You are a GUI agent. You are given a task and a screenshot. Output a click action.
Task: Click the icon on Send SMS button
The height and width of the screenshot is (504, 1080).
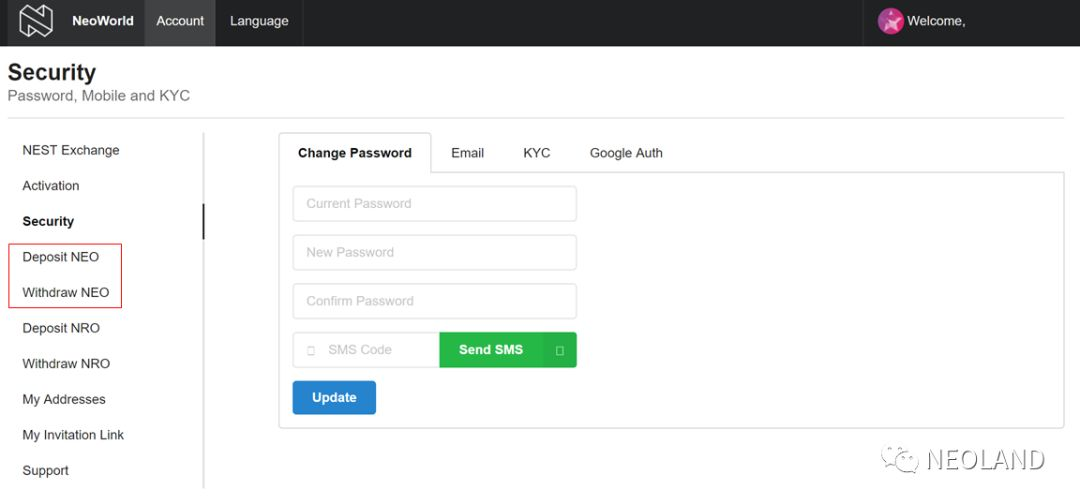coord(559,350)
